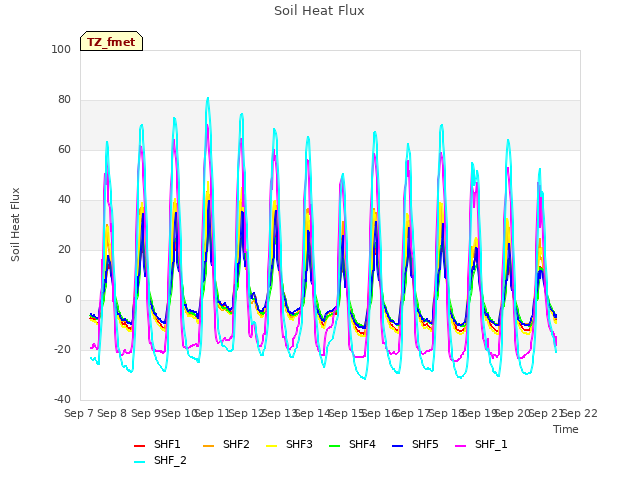This screenshot has width=640, height=480.
Task: Click the SHF2 orange legend swatch
Action: (x=208, y=446)
